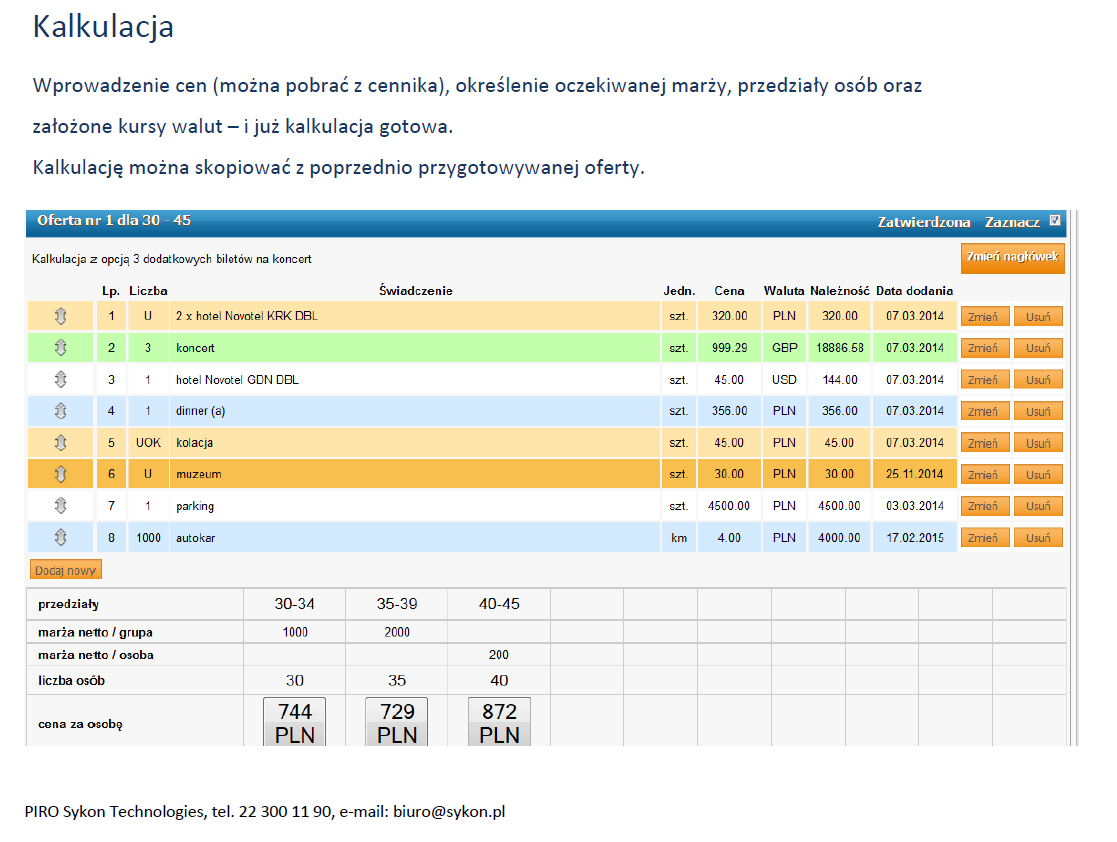Viewport: 1117px width, 842px height.
Task: Select the 'autokar' service name cell
Action: pyautogui.click(x=415, y=538)
